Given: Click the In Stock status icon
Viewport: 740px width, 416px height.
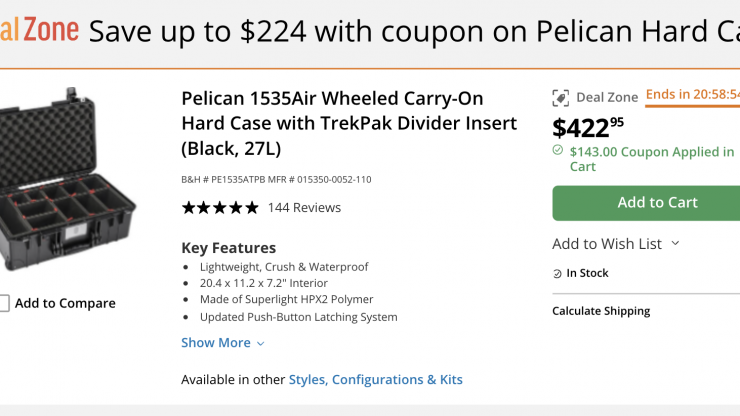Looking at the screenshot, I should click(x=558, y=273).
